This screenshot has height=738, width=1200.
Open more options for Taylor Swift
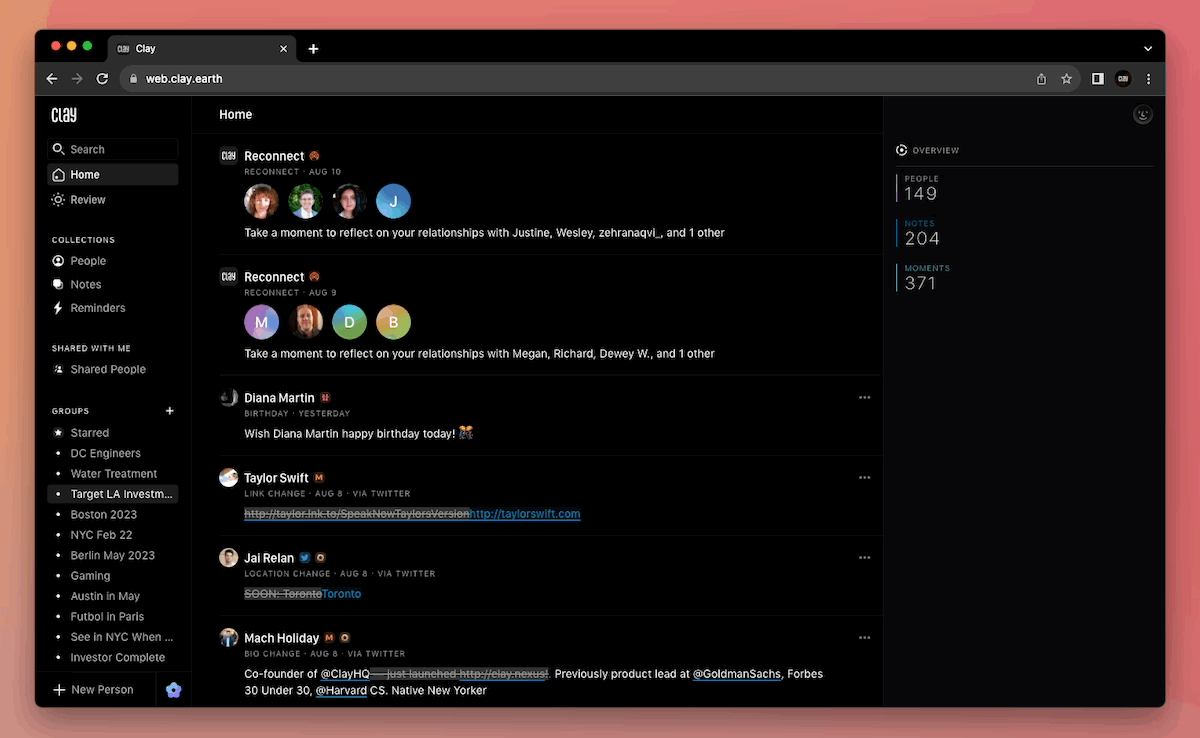(x=864, y=477)
